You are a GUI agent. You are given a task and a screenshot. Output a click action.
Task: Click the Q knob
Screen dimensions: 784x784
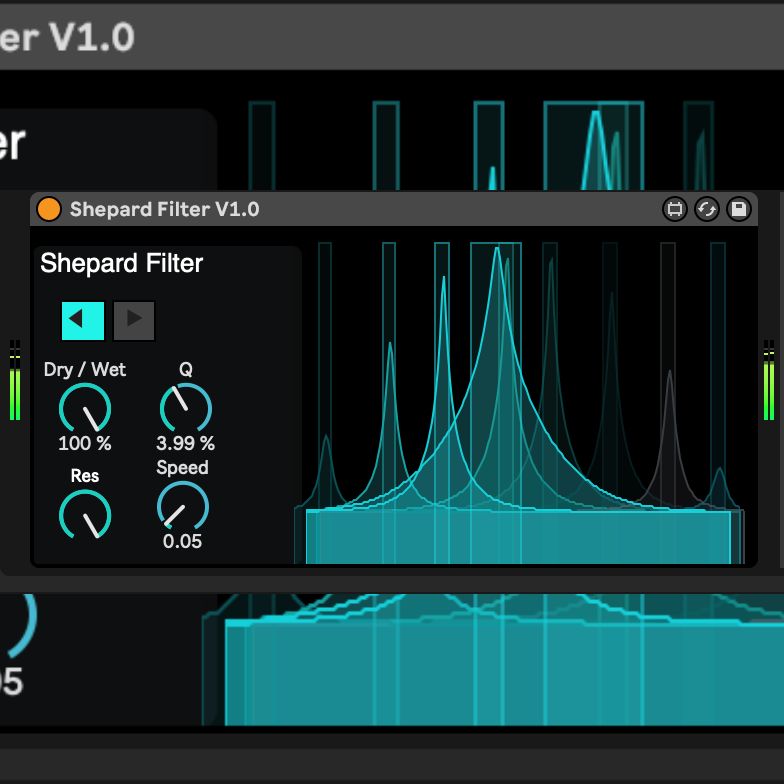click(185, 409)
